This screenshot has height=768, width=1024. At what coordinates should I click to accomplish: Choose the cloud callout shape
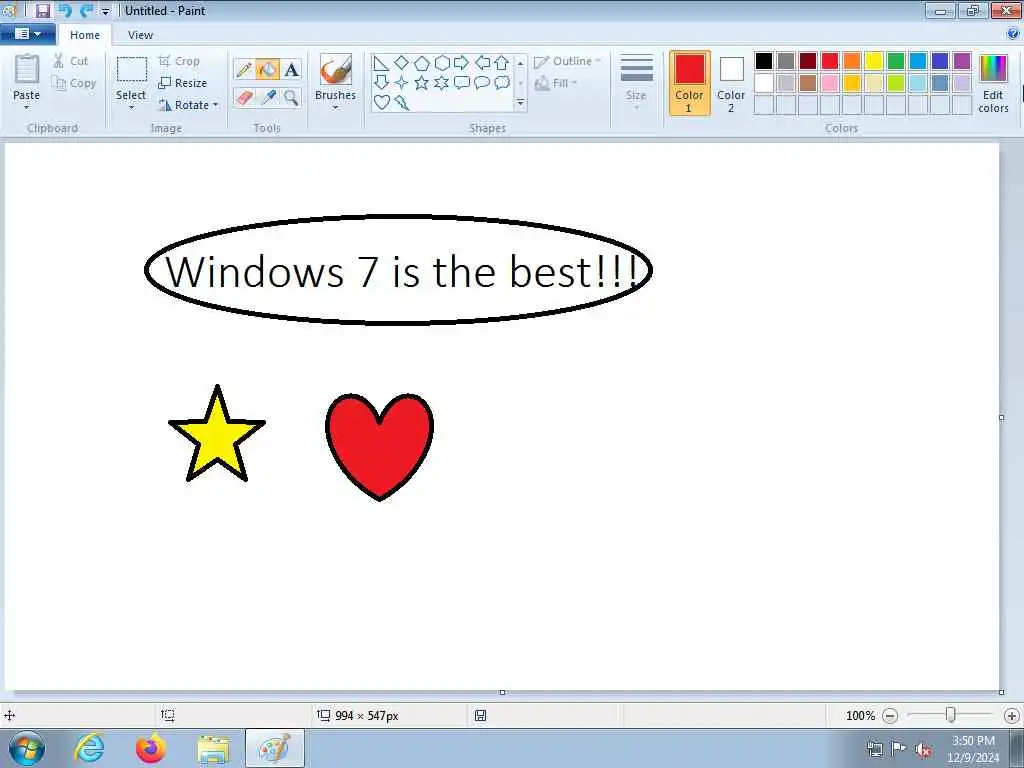point(502,82)
